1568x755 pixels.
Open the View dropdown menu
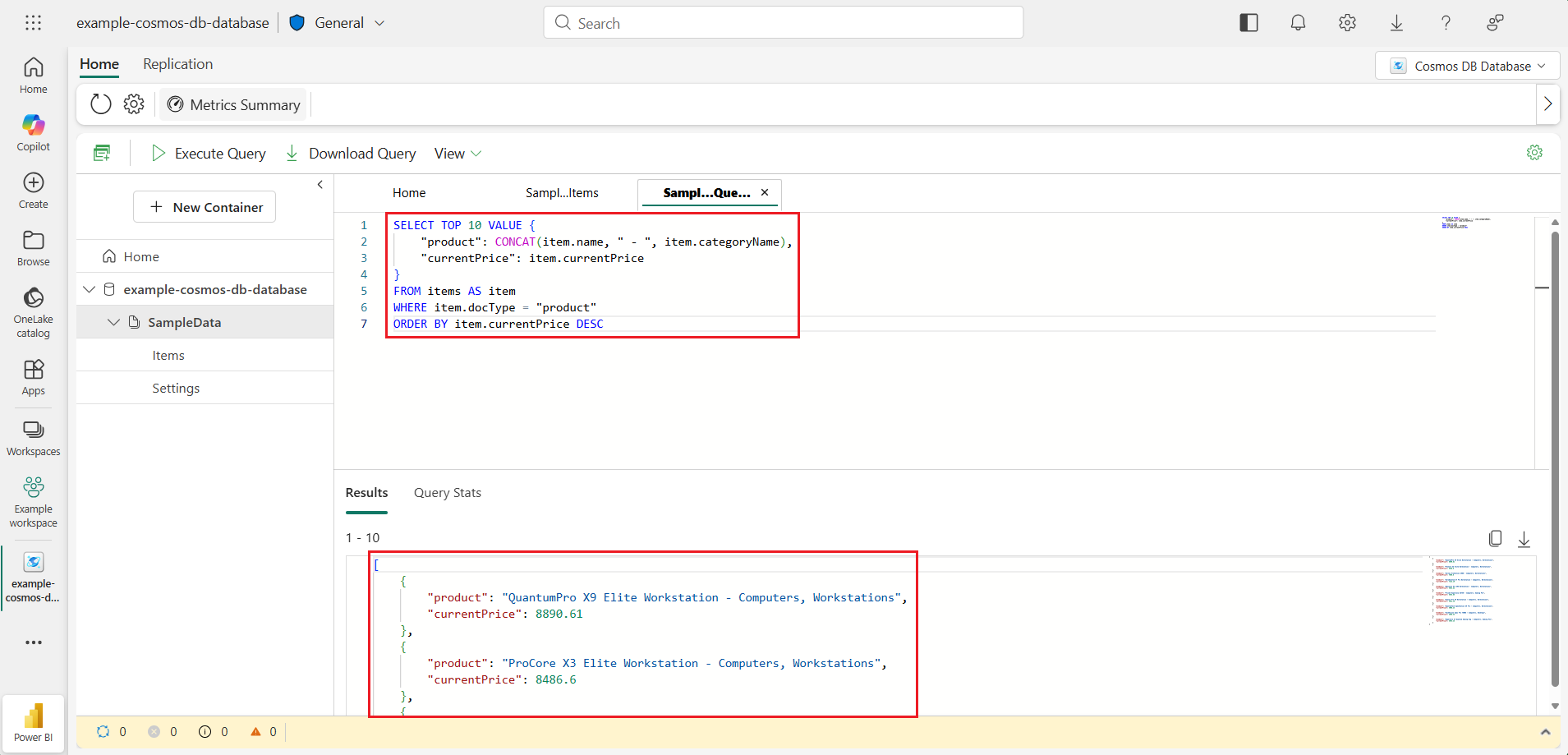[x=458, y=154]
